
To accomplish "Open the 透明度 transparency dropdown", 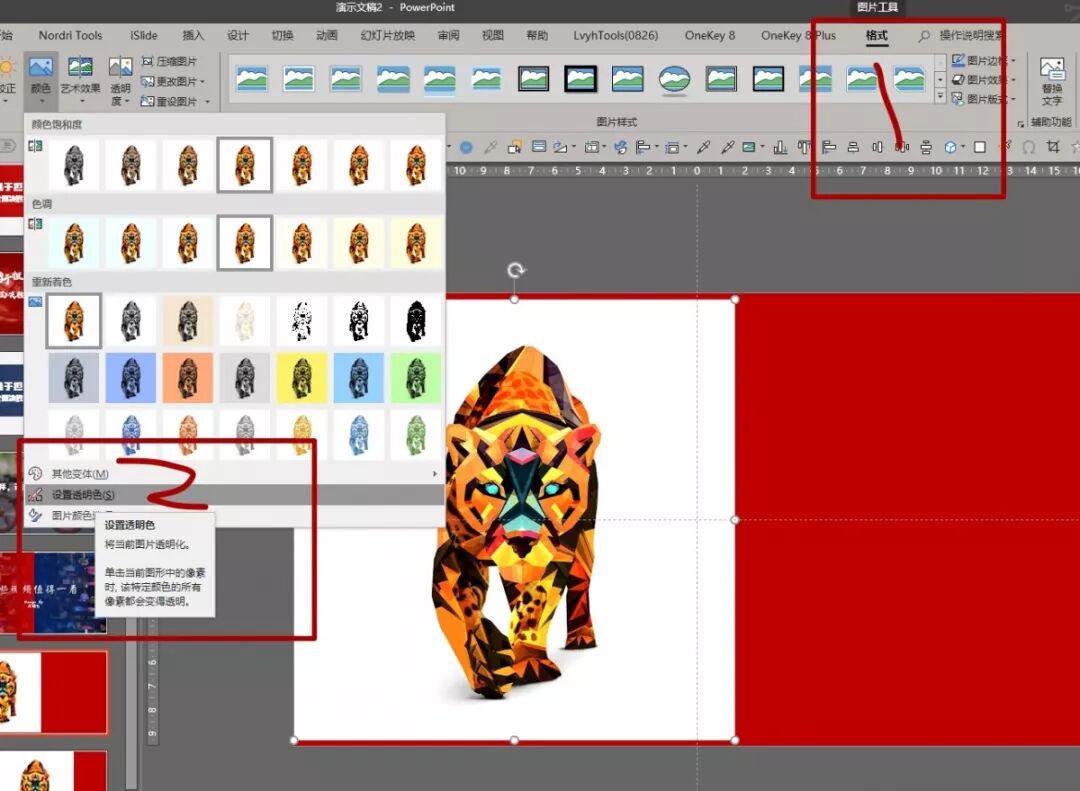I will click(120, 81).
